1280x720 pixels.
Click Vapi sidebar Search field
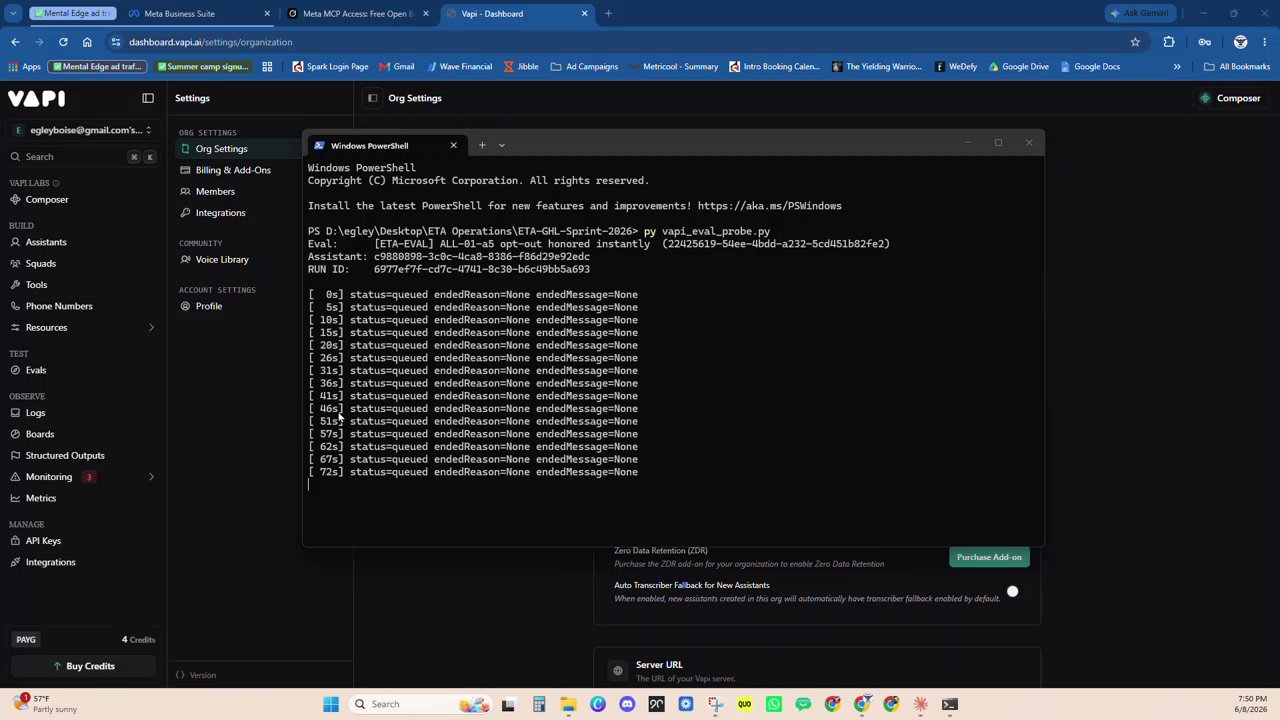(82, 157)
